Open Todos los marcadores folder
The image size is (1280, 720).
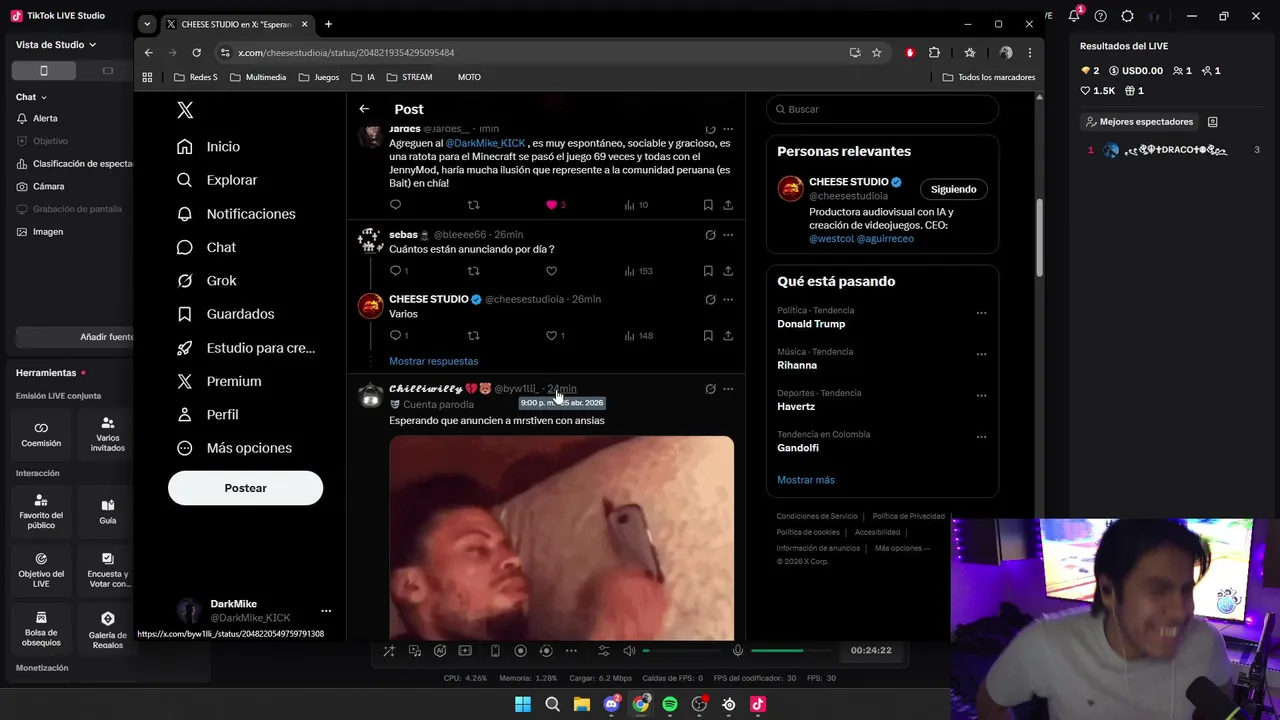[x=989, y=77]
